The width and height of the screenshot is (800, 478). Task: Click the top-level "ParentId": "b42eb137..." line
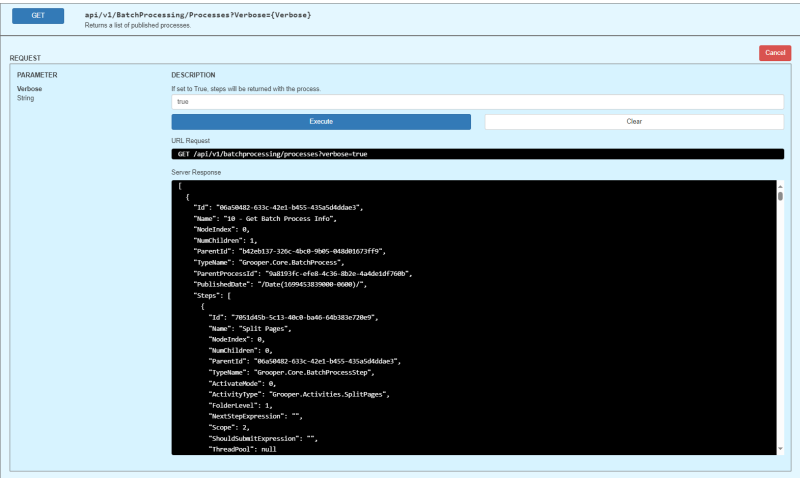[x=290, y=251]
